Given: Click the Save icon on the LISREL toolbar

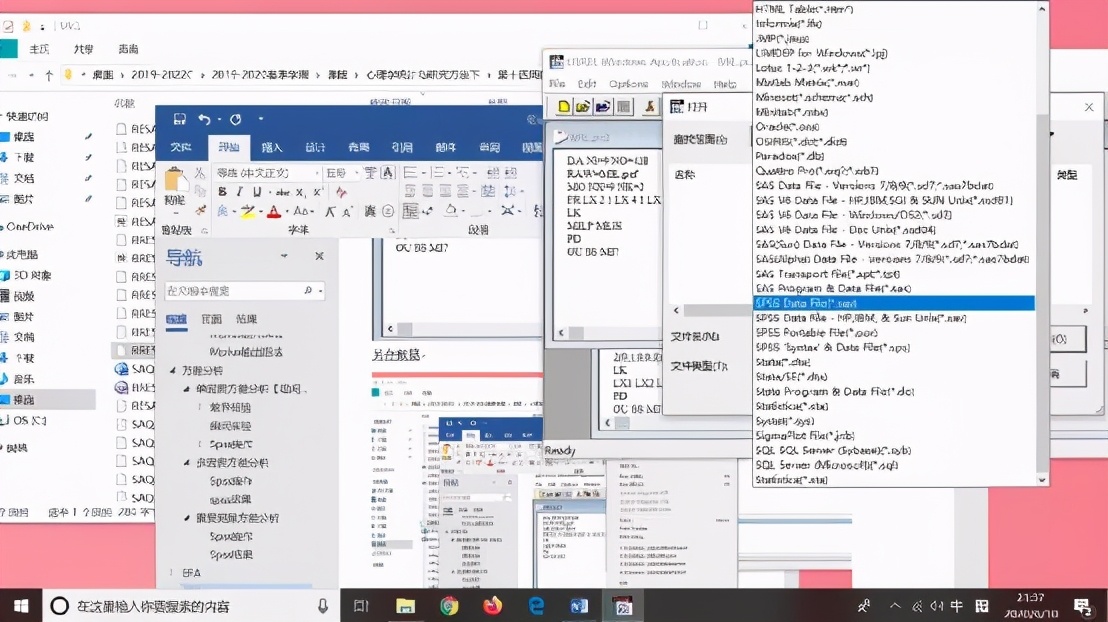Looking at the screenshot, I should [x=602, y=105].
